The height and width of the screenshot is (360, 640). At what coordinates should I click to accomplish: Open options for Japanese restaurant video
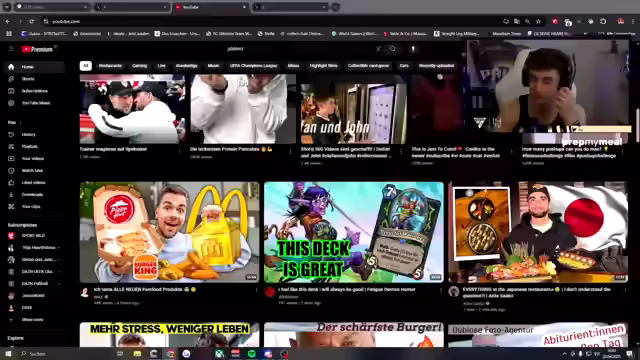[x=625, y=291]
